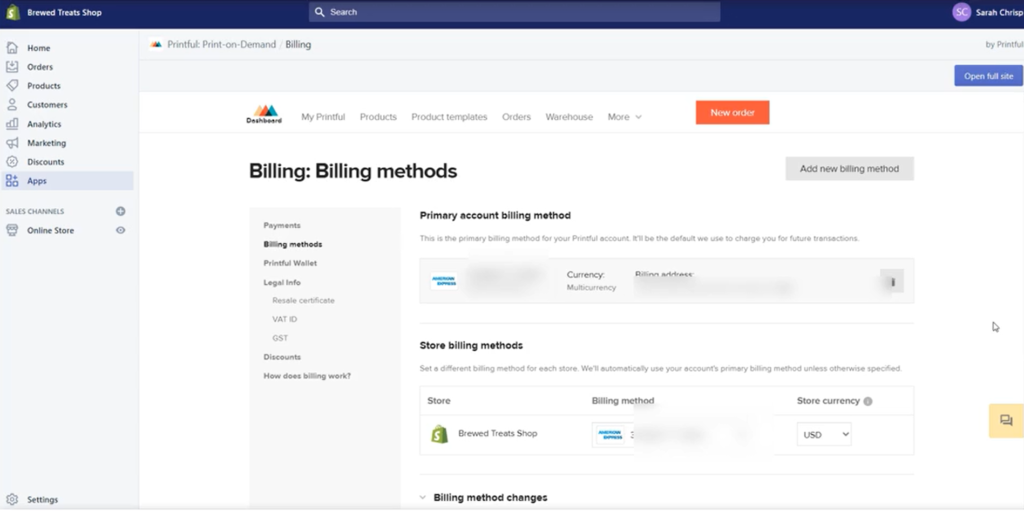This screenshot has width=1024, height=512.
Task: Open Discounts in billing sidebar
Action: coord(282,357)
